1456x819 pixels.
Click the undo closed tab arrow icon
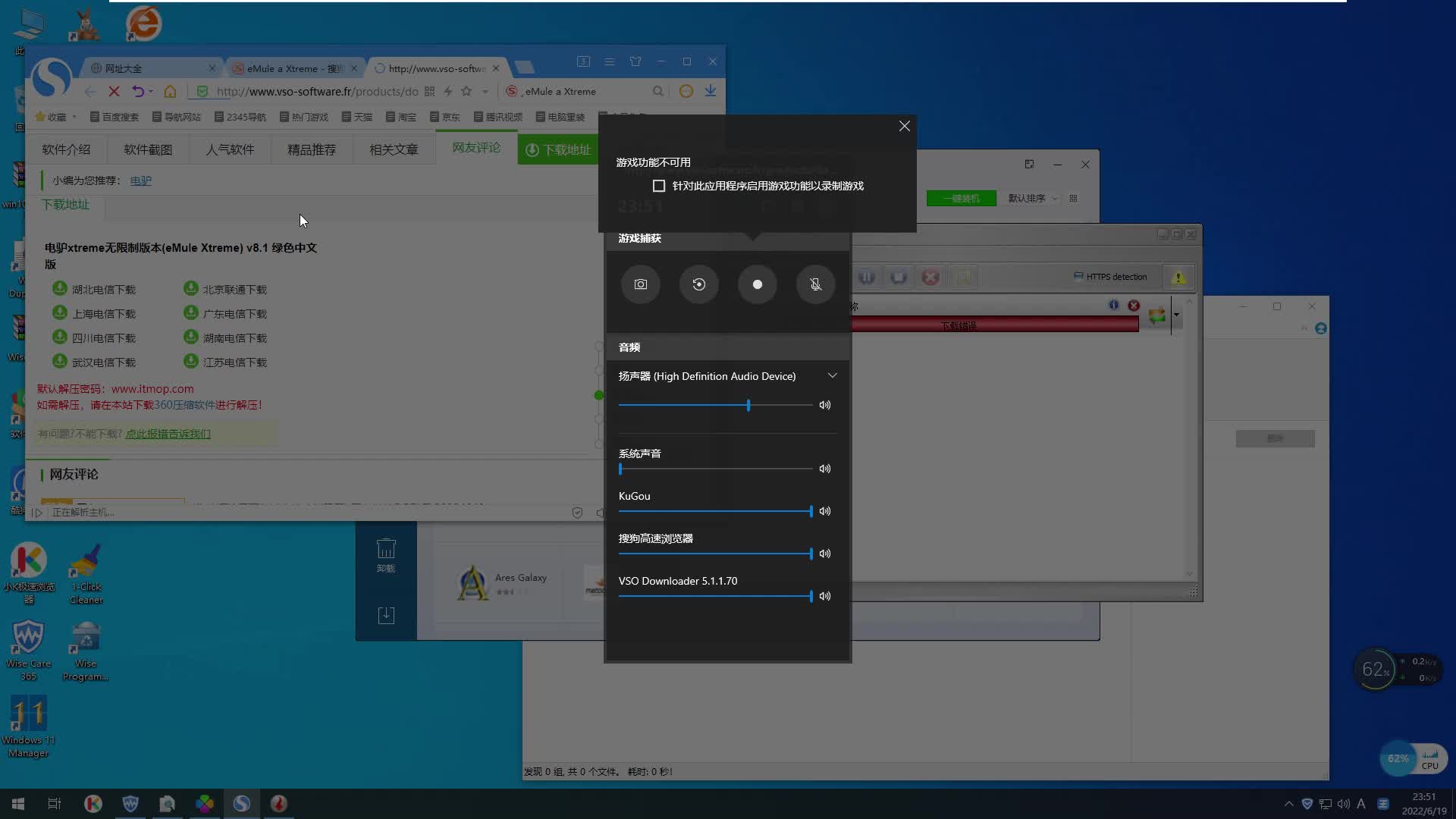click(138, 91)
